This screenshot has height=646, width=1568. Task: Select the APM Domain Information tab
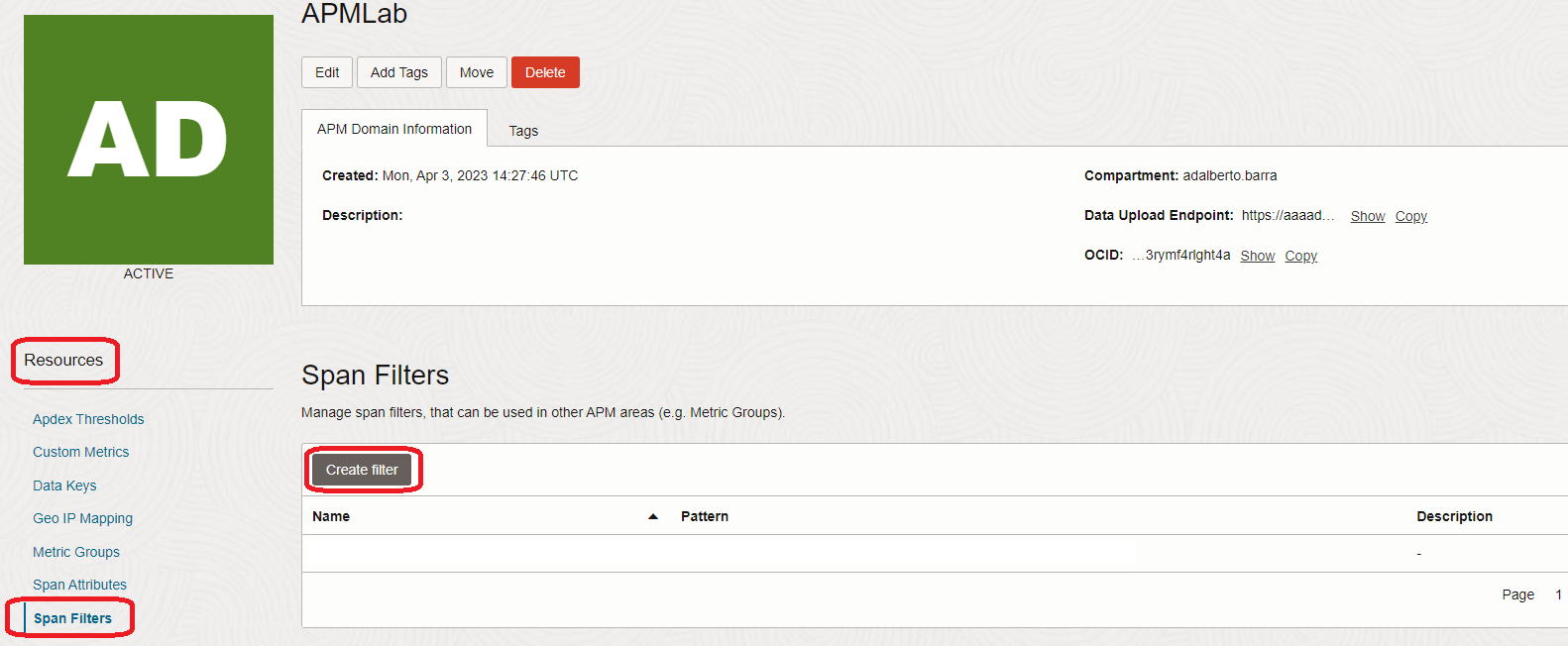(x=394, y=129)
